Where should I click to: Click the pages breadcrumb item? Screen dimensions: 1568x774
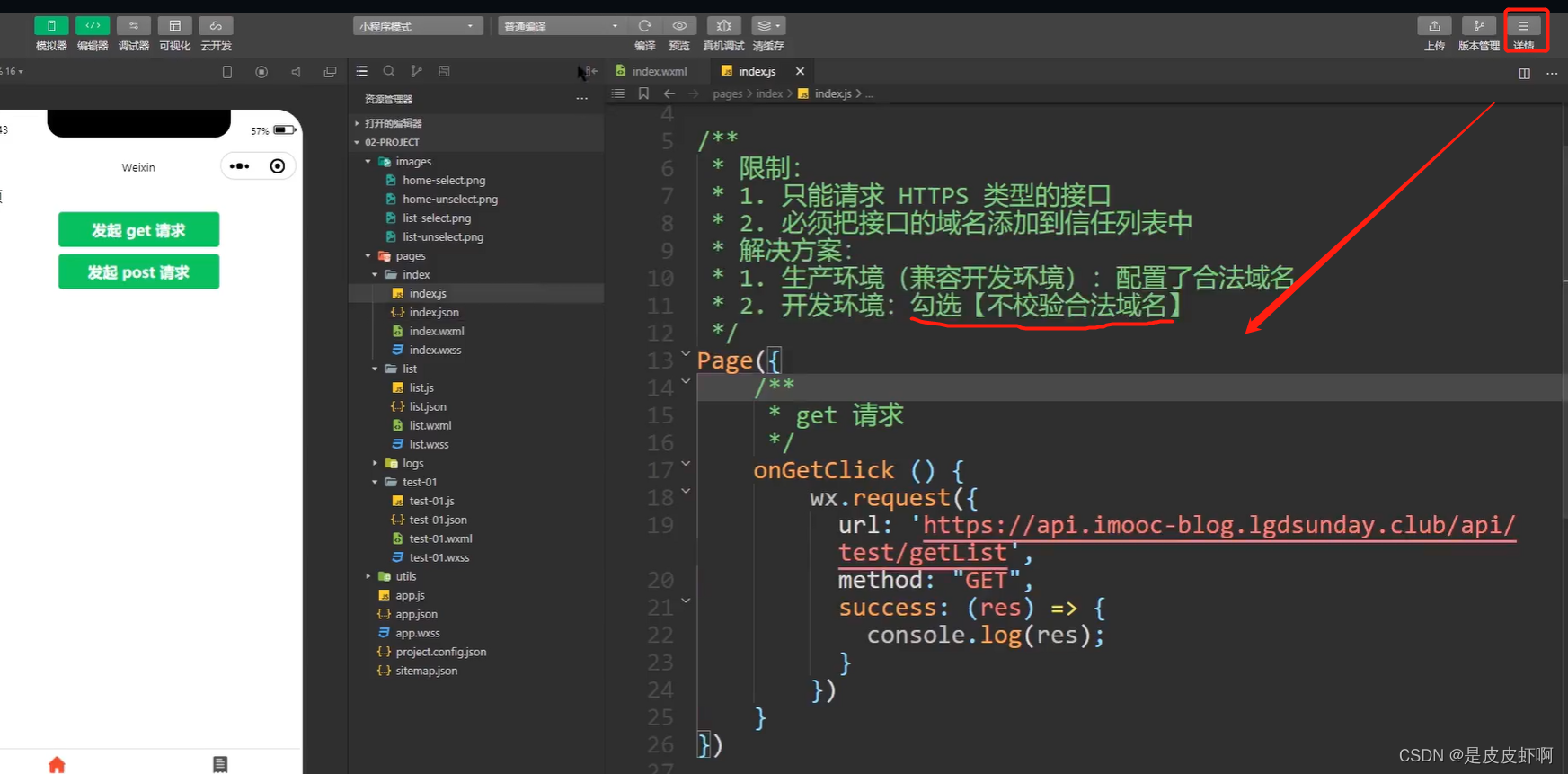pos(728,93)
